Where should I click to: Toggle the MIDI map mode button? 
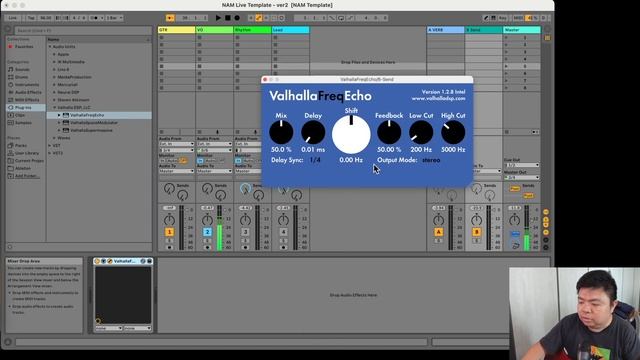pyautogui.click(x=518, y=18)
